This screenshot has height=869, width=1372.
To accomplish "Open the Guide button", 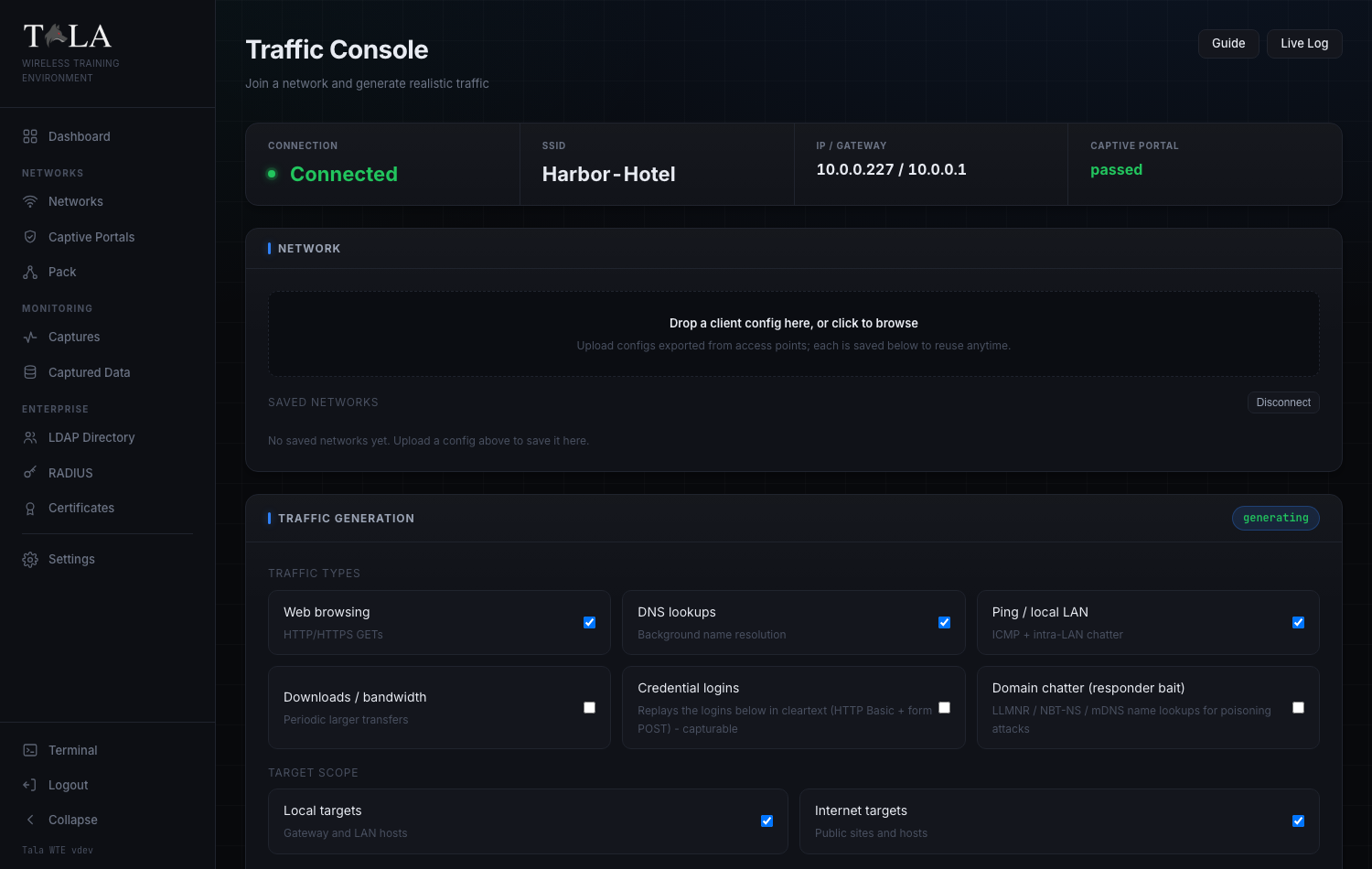I will click(1228, 43).
